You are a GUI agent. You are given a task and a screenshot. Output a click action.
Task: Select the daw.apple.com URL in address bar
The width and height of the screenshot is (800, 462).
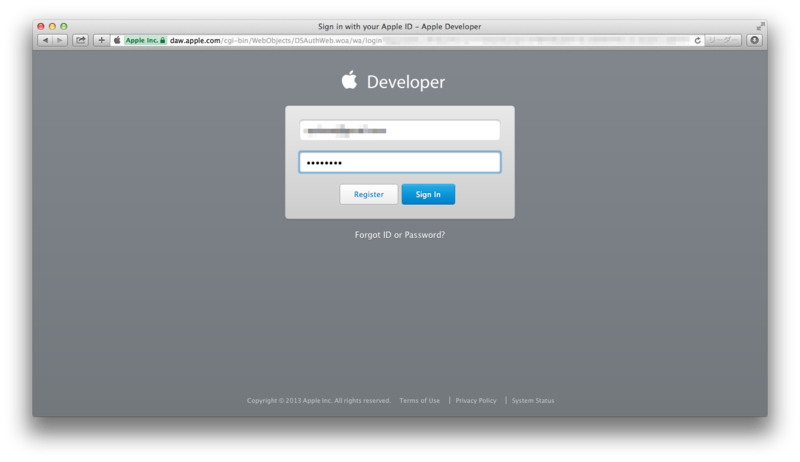click(x=276, y=40)
